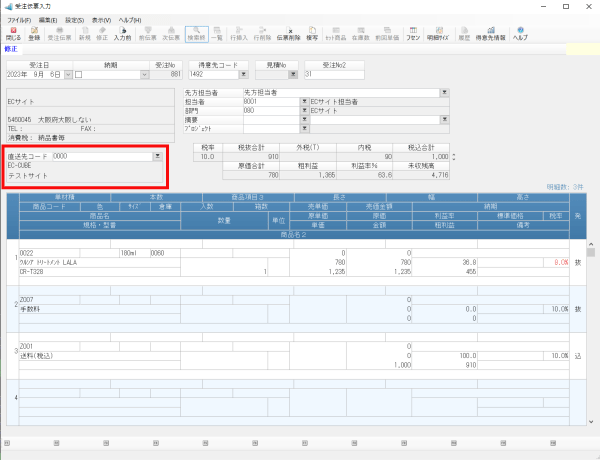Screen dimensions: 600x460
Task: Click the detail table scrollbar thumb
Action: pyautogui.click(x=591, y=252)
